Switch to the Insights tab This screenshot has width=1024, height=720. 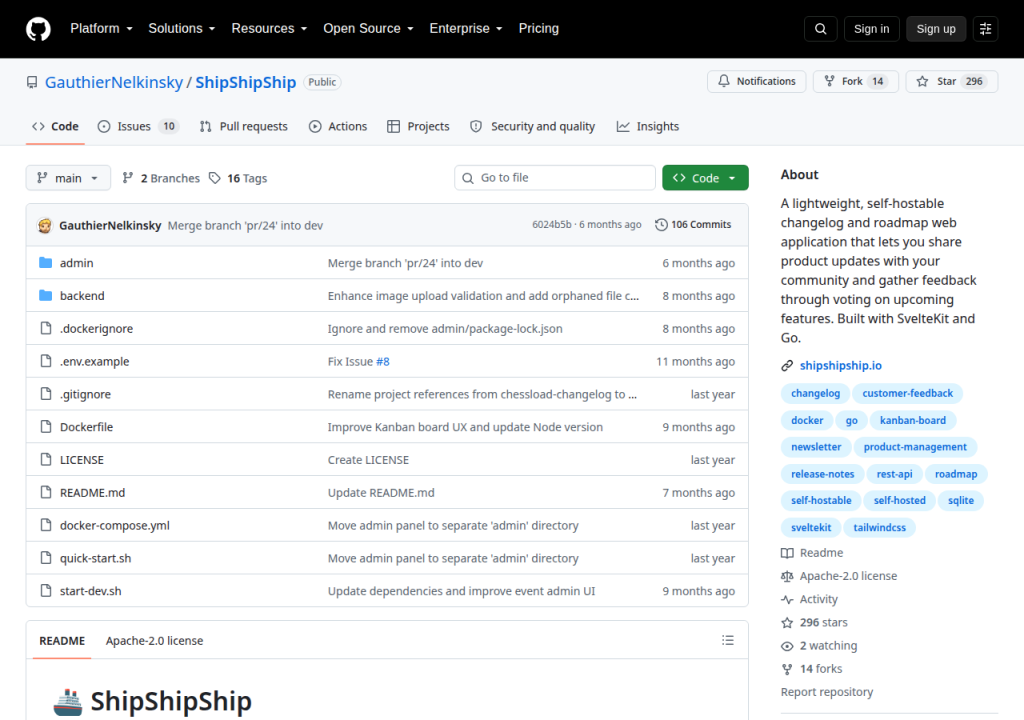pyautogui.click(x=648, y=126)
